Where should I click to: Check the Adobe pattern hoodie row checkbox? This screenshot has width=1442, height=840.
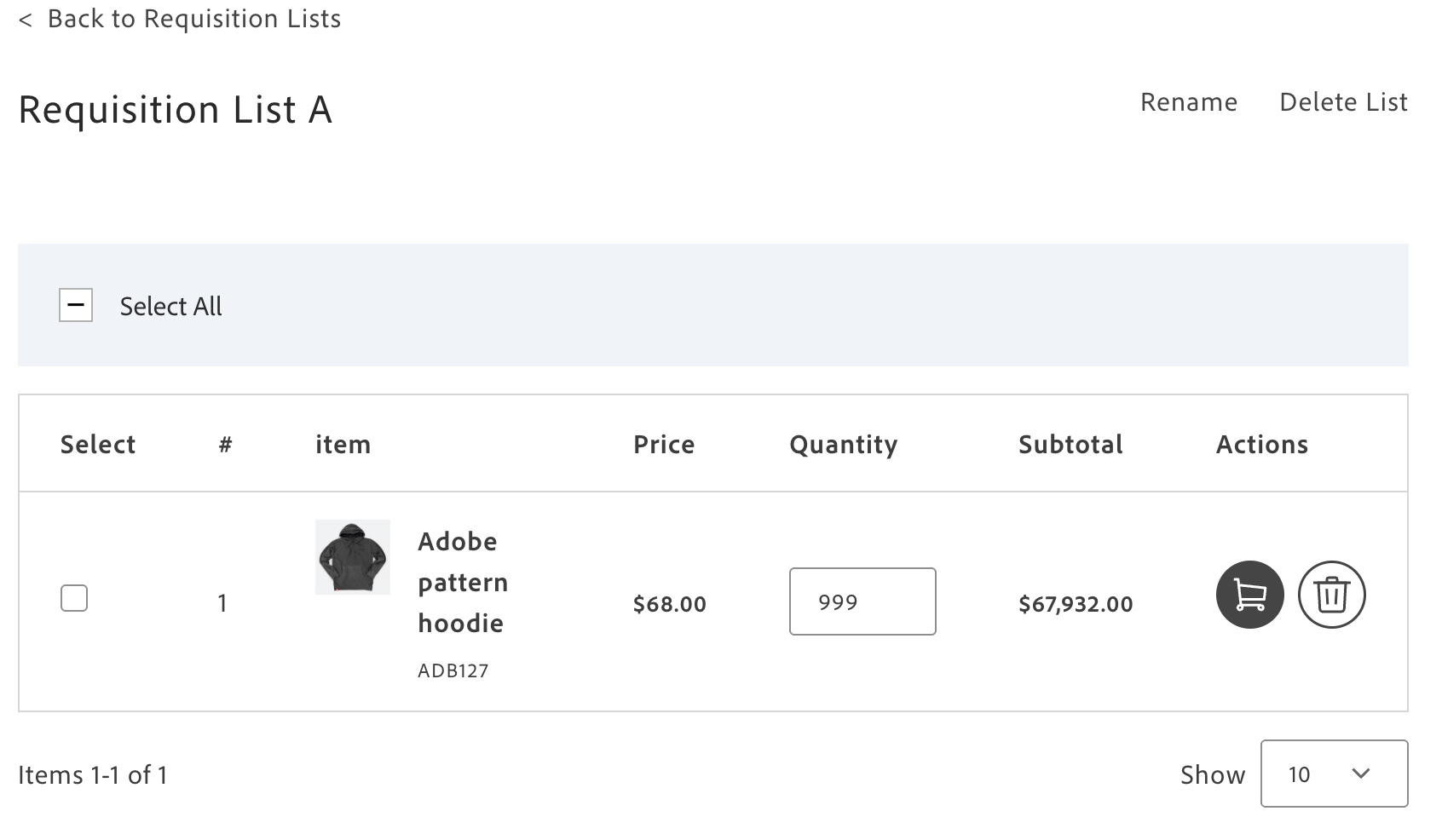pyautogui.click(x=74, y=598)
